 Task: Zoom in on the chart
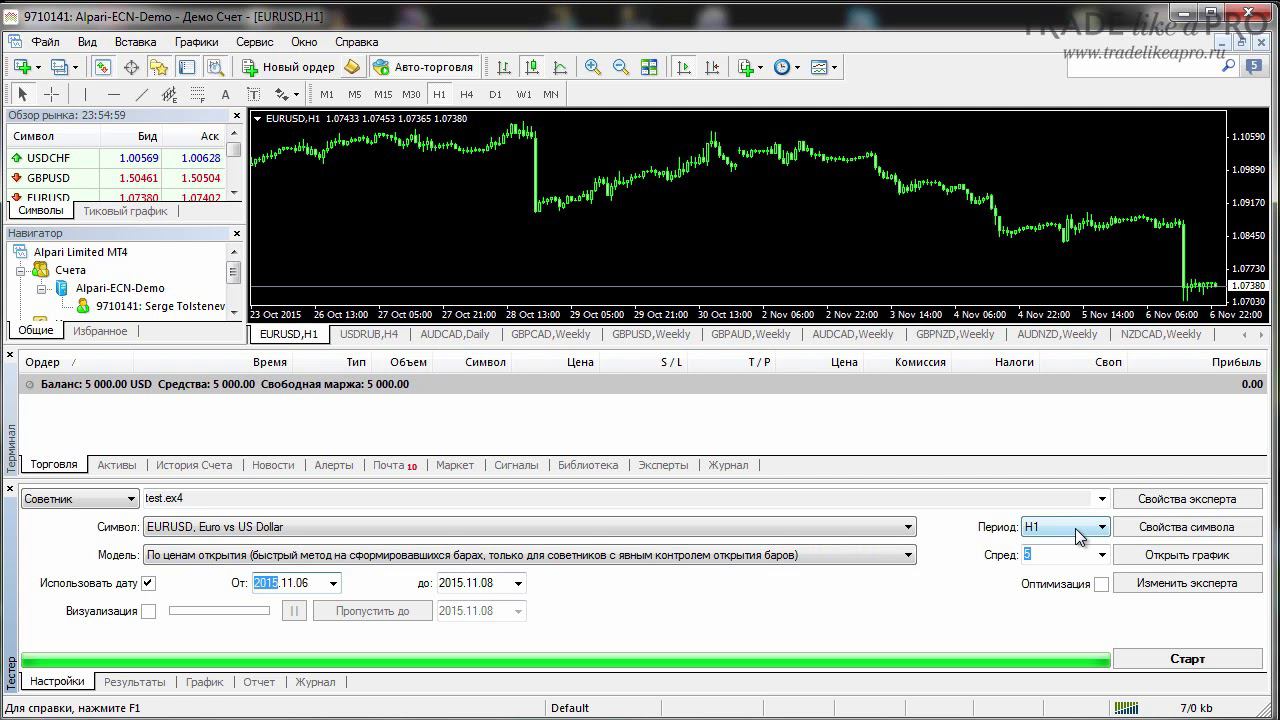(593, 67)
